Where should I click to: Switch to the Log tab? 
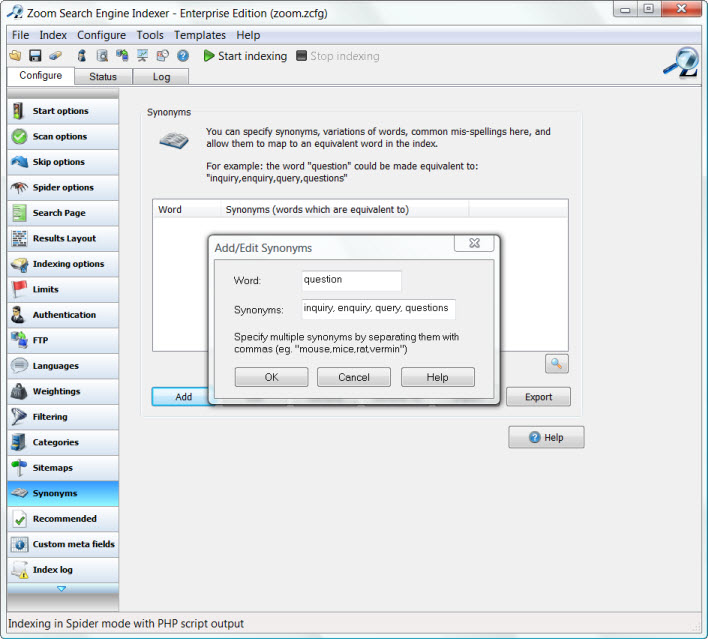161,77
